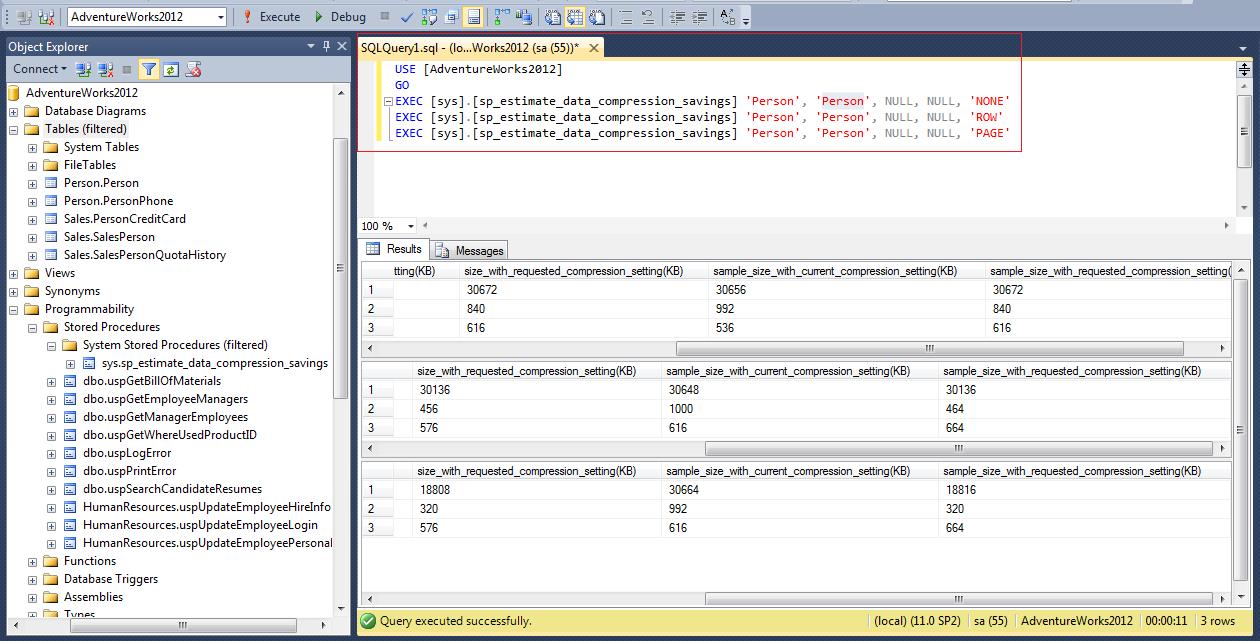Click the Cancel Executing Query stop icon
The width and height of the screenshot is (1260, 641).
pos(386,17)
